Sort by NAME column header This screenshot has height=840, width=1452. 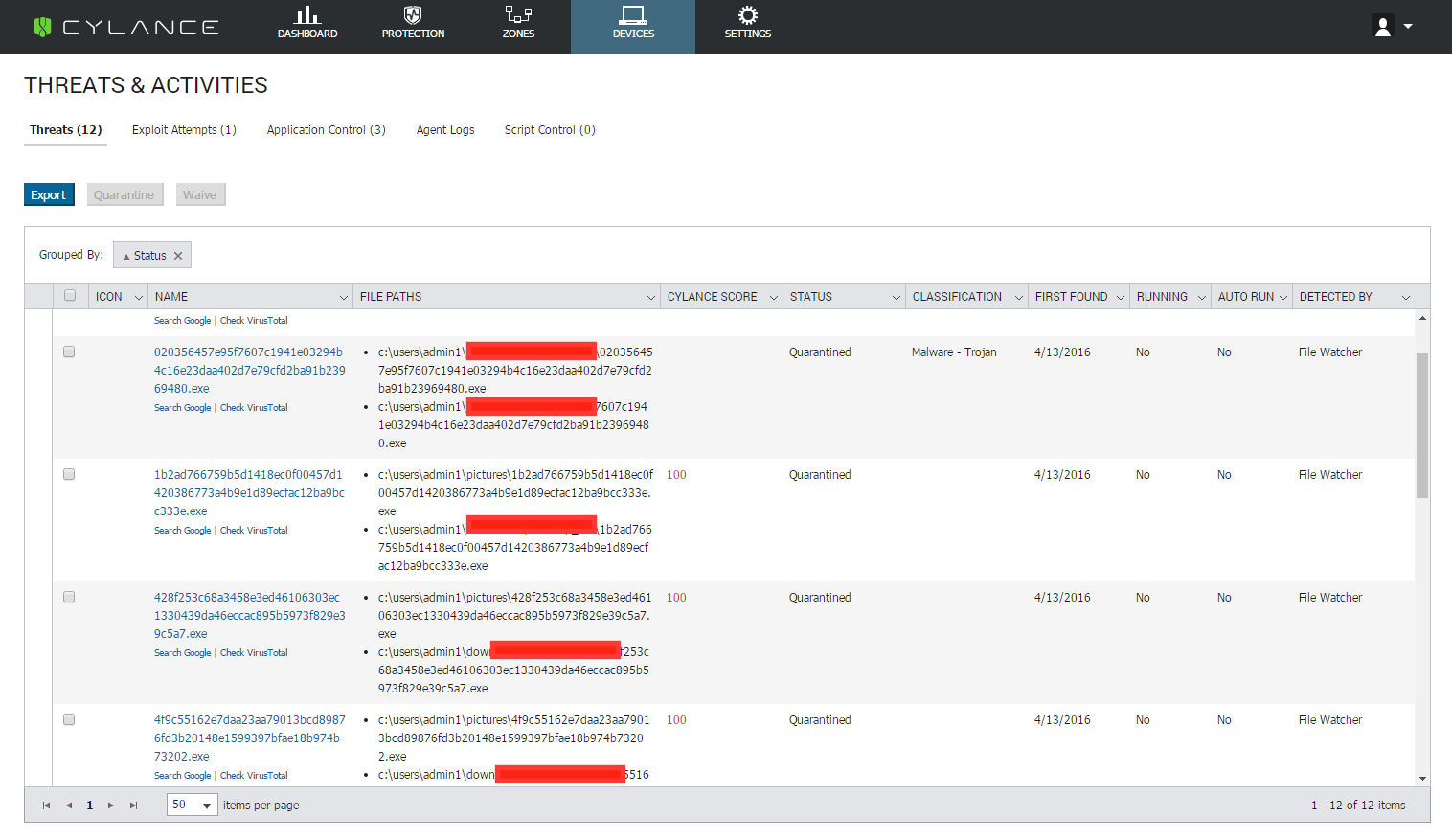coord(171,297)
